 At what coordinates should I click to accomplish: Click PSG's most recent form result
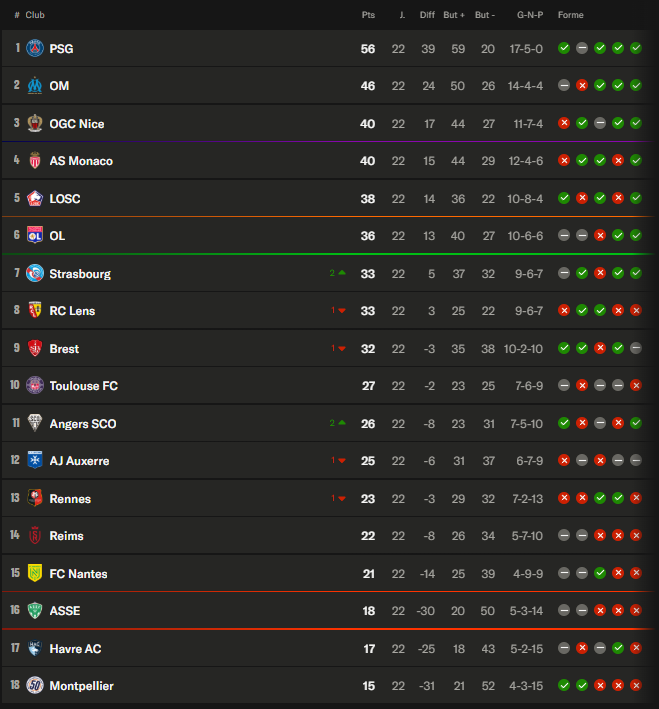[636, 48]
